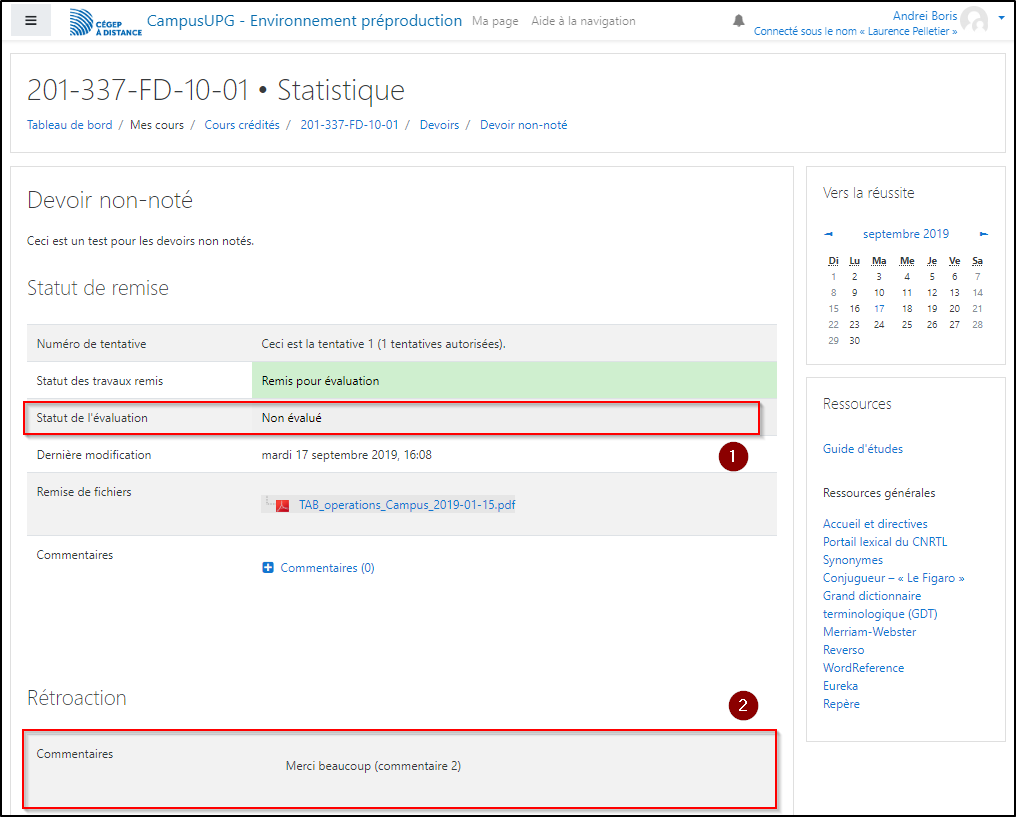Open the hamburger side menu

[x=31, y=21]
